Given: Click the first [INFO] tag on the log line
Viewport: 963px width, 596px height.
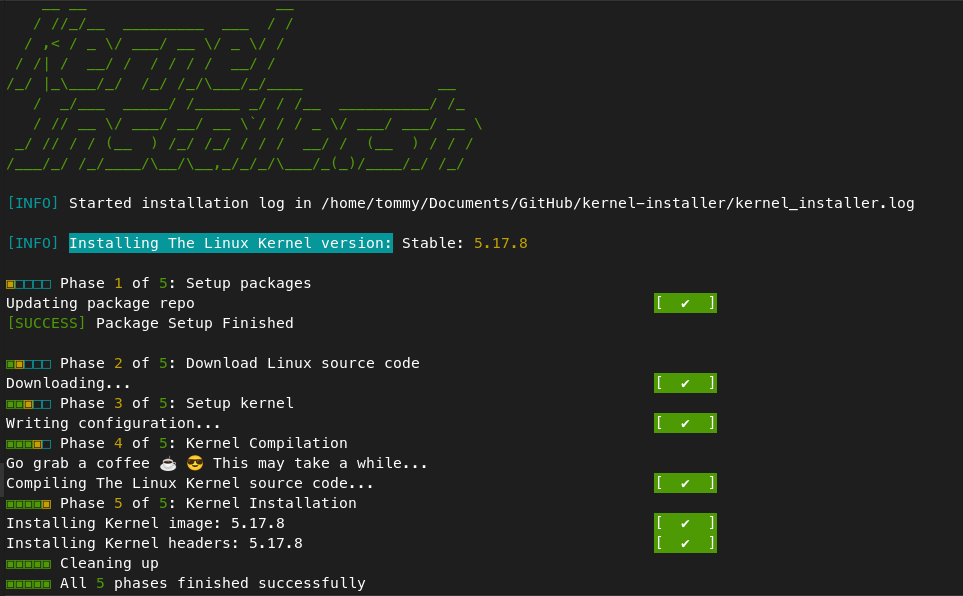Looking at the screenshot, I should 33,203.
